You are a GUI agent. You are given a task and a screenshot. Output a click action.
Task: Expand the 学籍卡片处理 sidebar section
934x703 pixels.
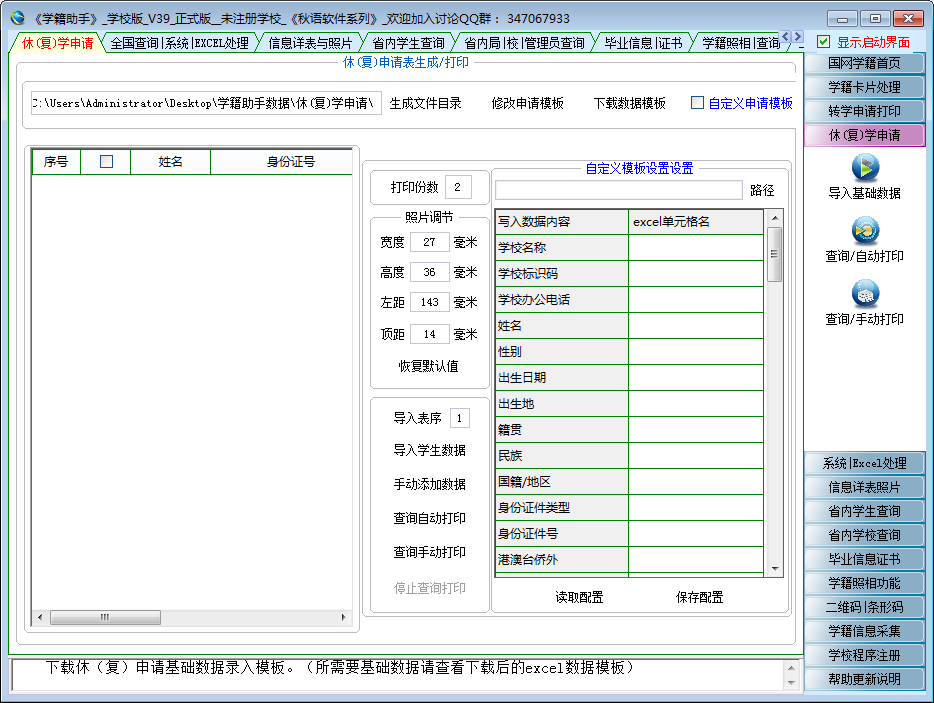[864, 87]
